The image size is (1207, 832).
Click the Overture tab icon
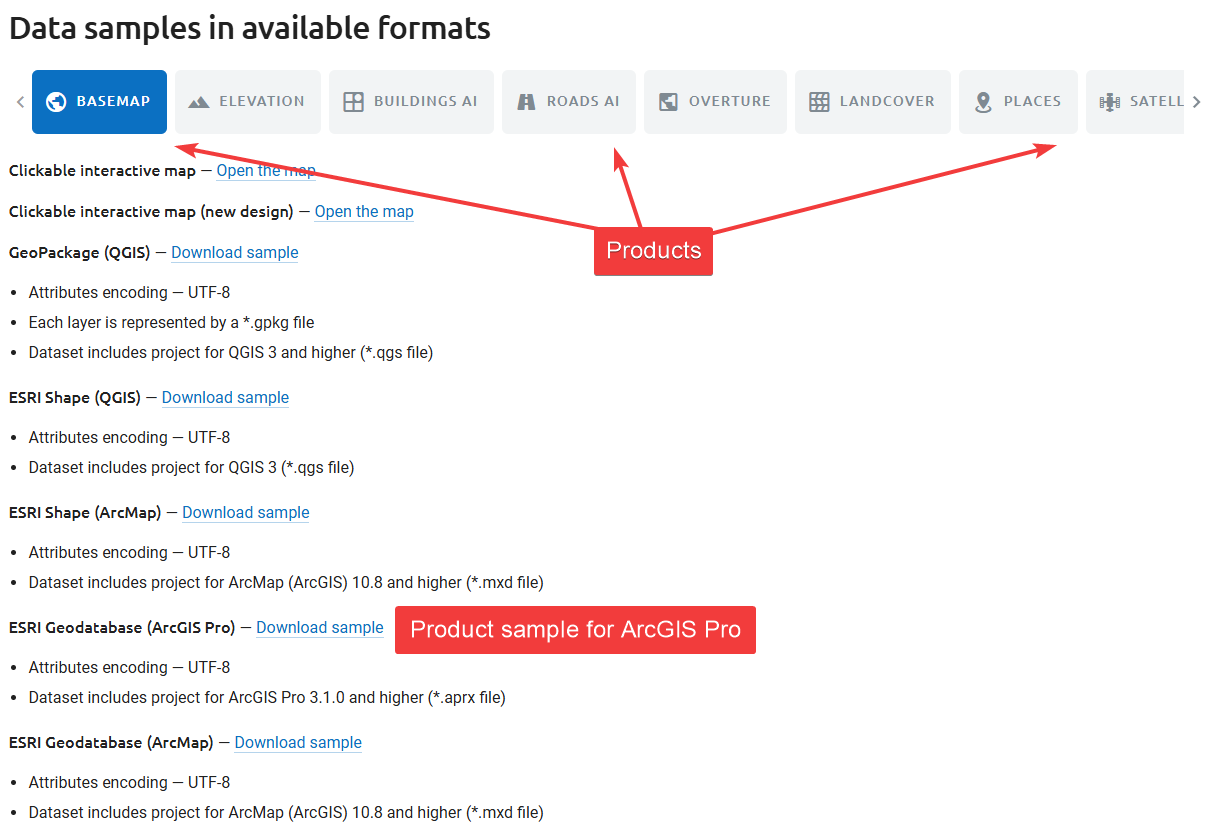(x=668, y=102)
